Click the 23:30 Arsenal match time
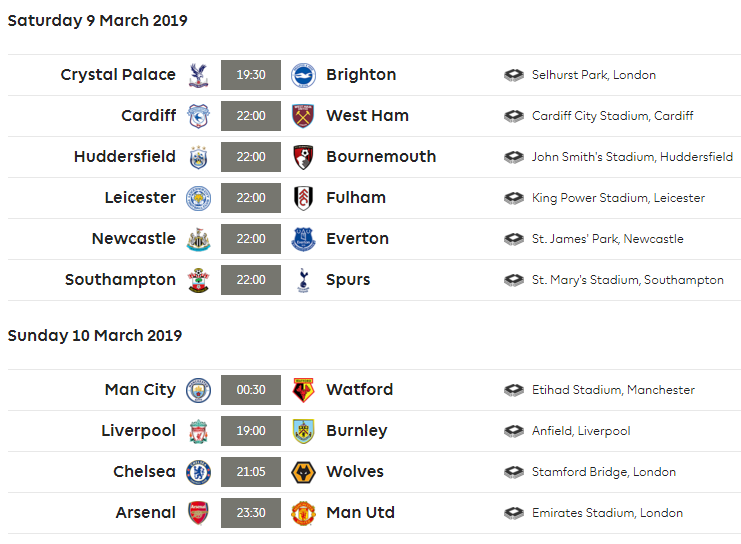 coord(251,513)
